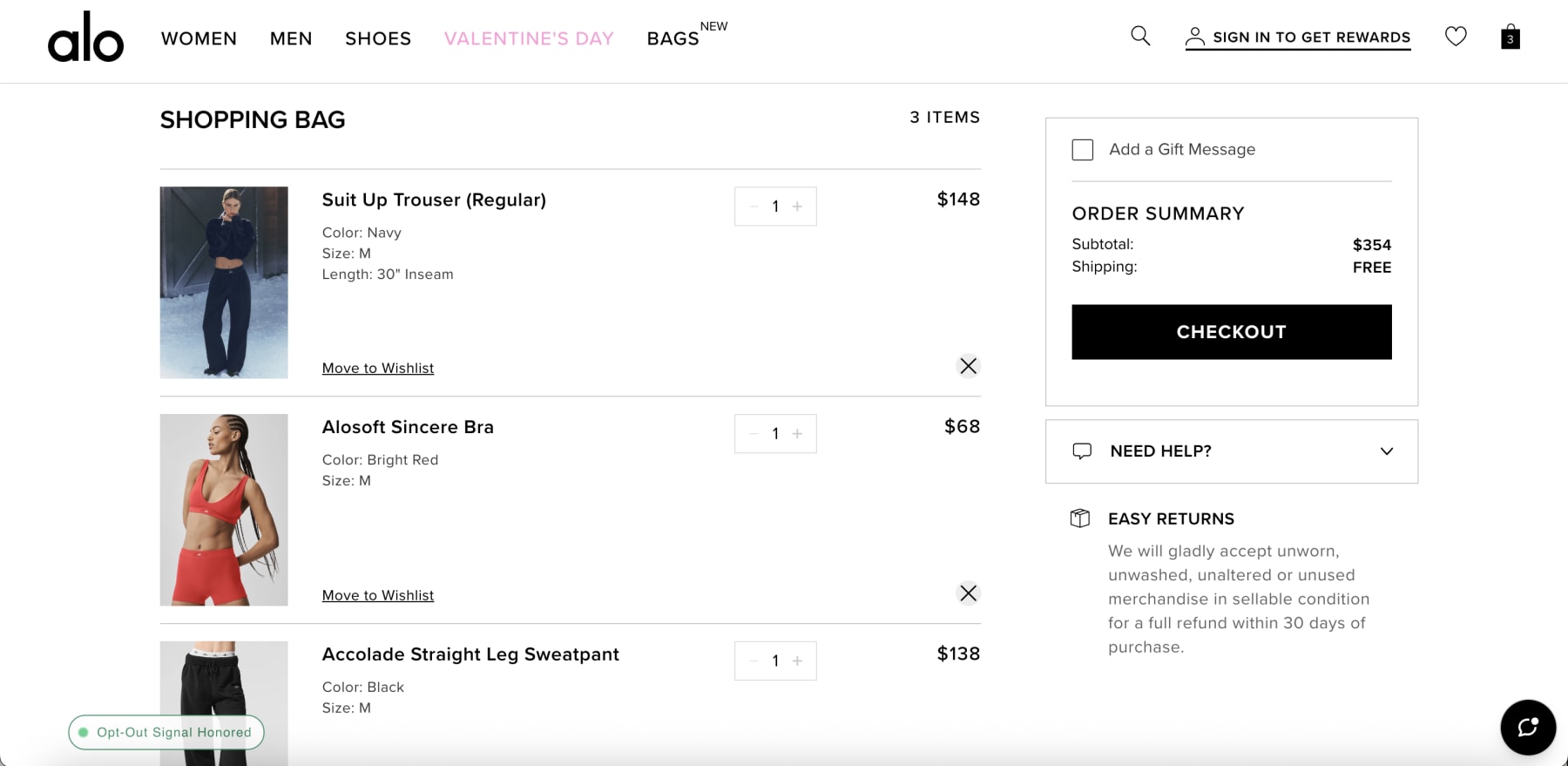The height and width of the screenshot is (766, 1568).
Task: Open the Shoes menu
Action: (x=378, y=38)
